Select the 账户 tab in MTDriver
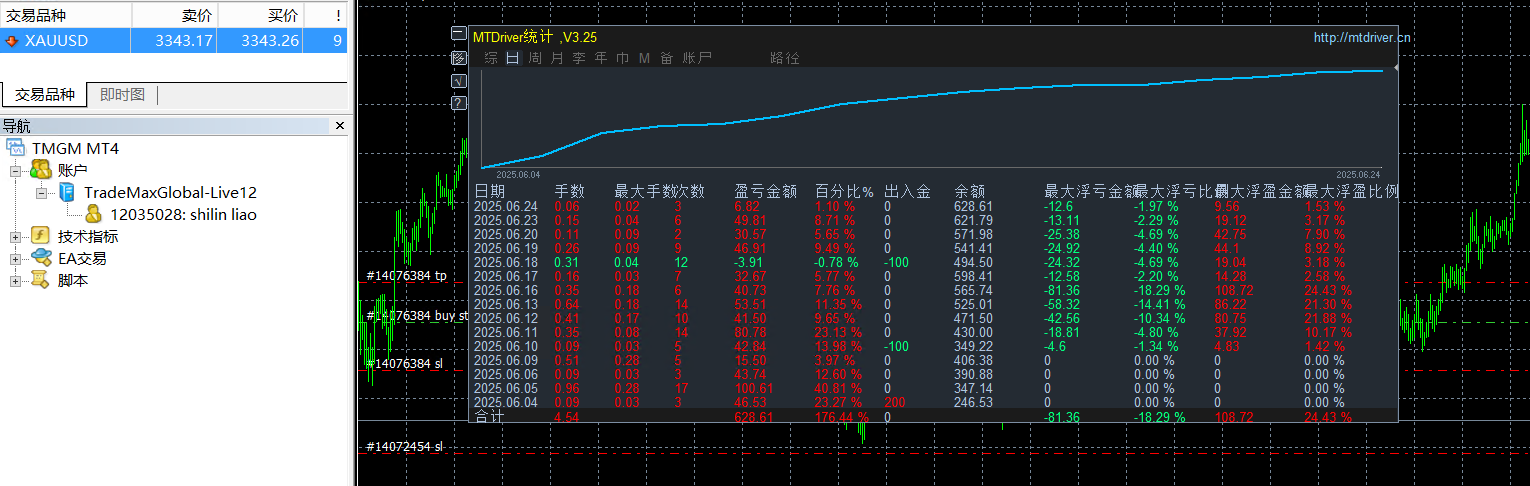This screenshot has height=486, width=1530. tap(697, 58)
